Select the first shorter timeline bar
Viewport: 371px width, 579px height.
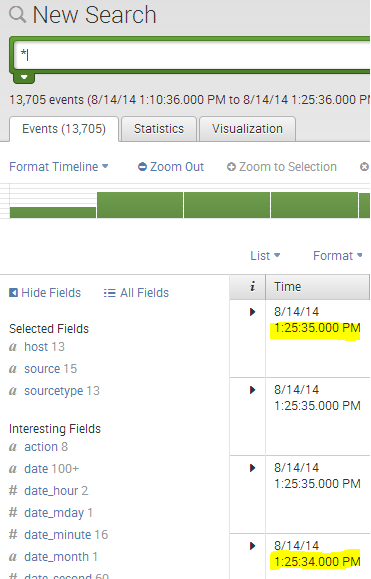point(53,212)
